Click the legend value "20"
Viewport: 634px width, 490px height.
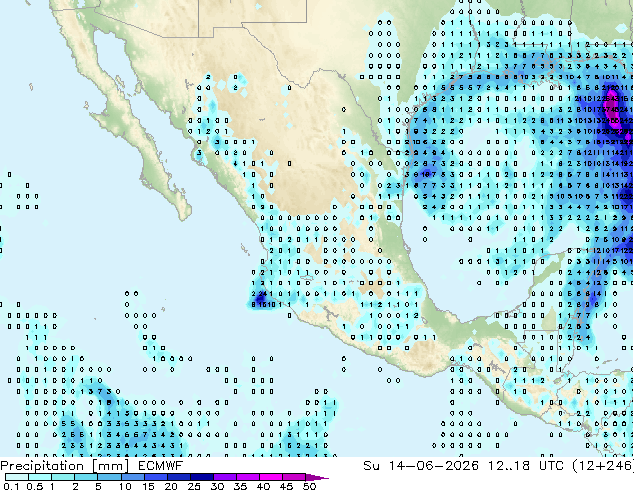[x=171, y=486]
